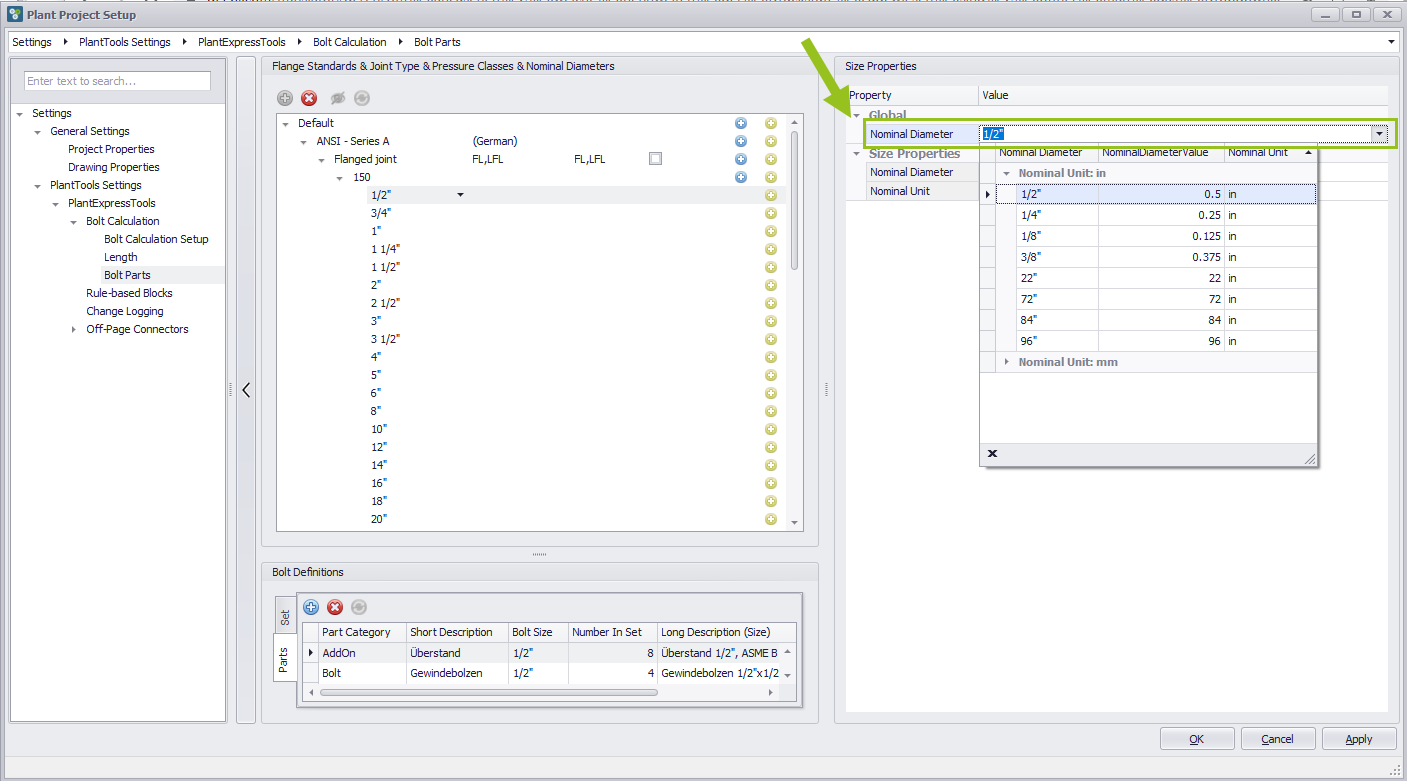The image size is (1407, 781).
Task: Click the yellow plus icon in the 2" row
Action: [771, 285]
